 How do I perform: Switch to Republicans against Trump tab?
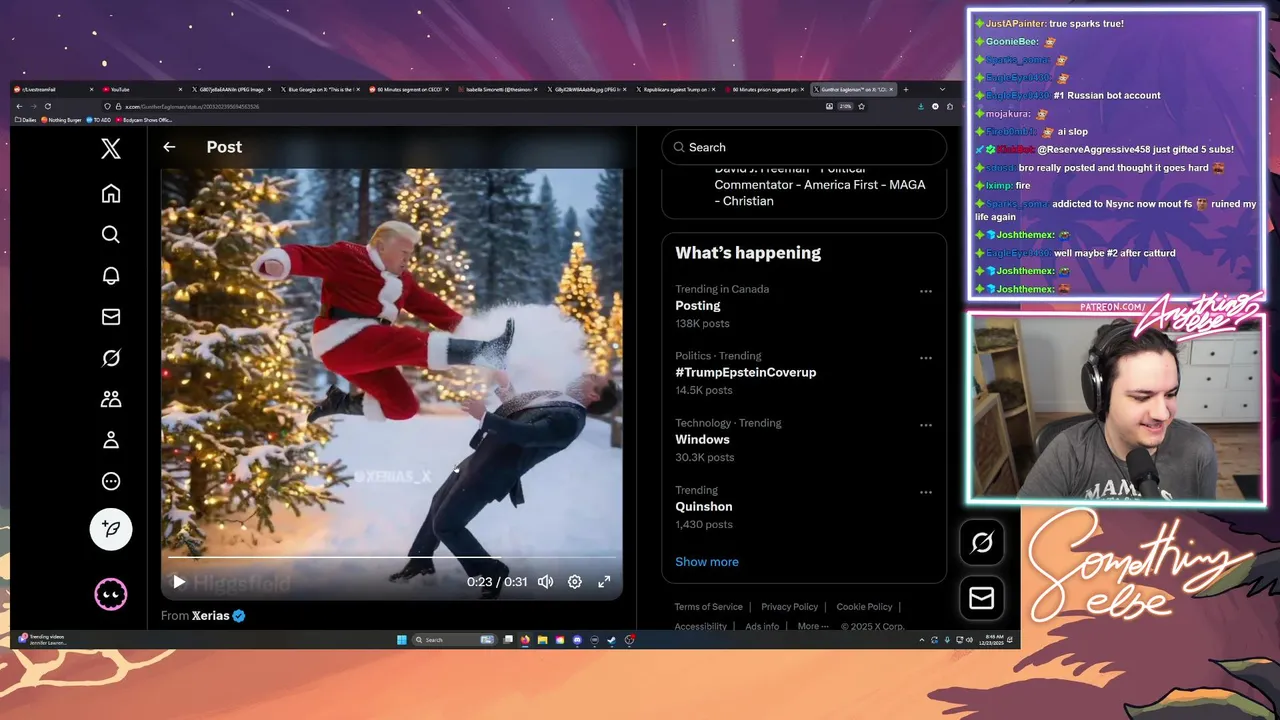677,89
